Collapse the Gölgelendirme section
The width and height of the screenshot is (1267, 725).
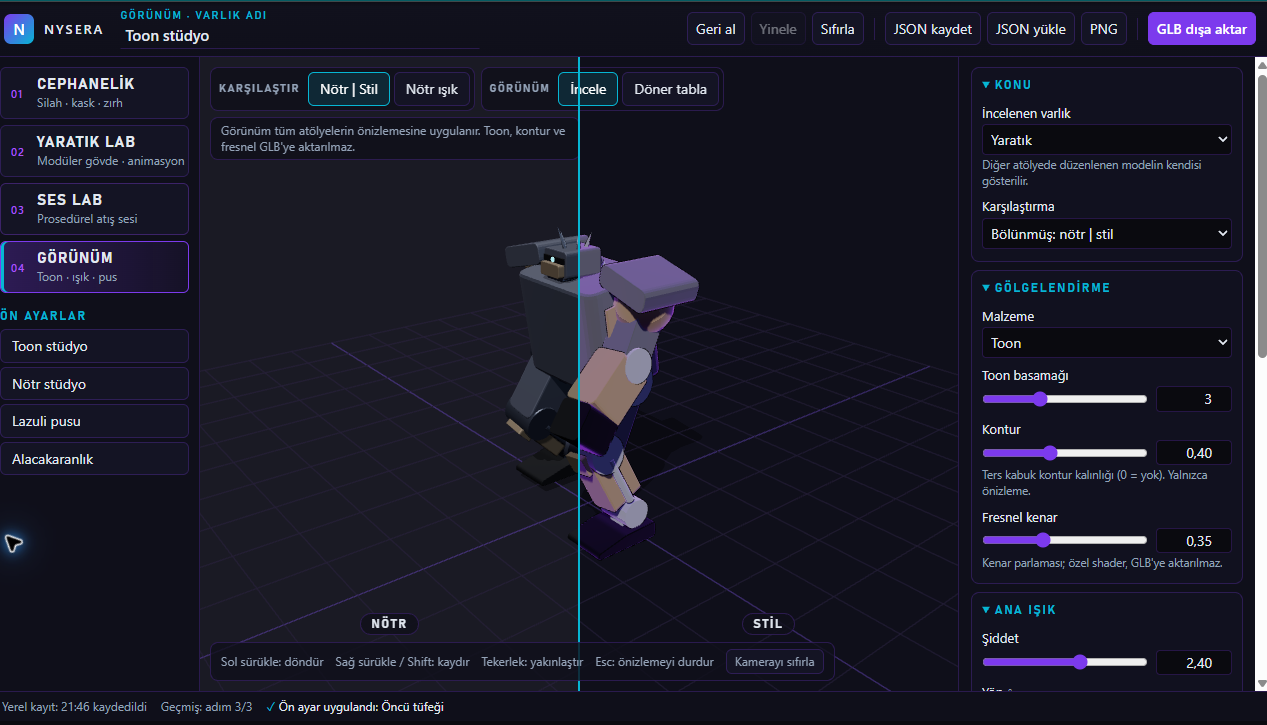coord(1046,288)
